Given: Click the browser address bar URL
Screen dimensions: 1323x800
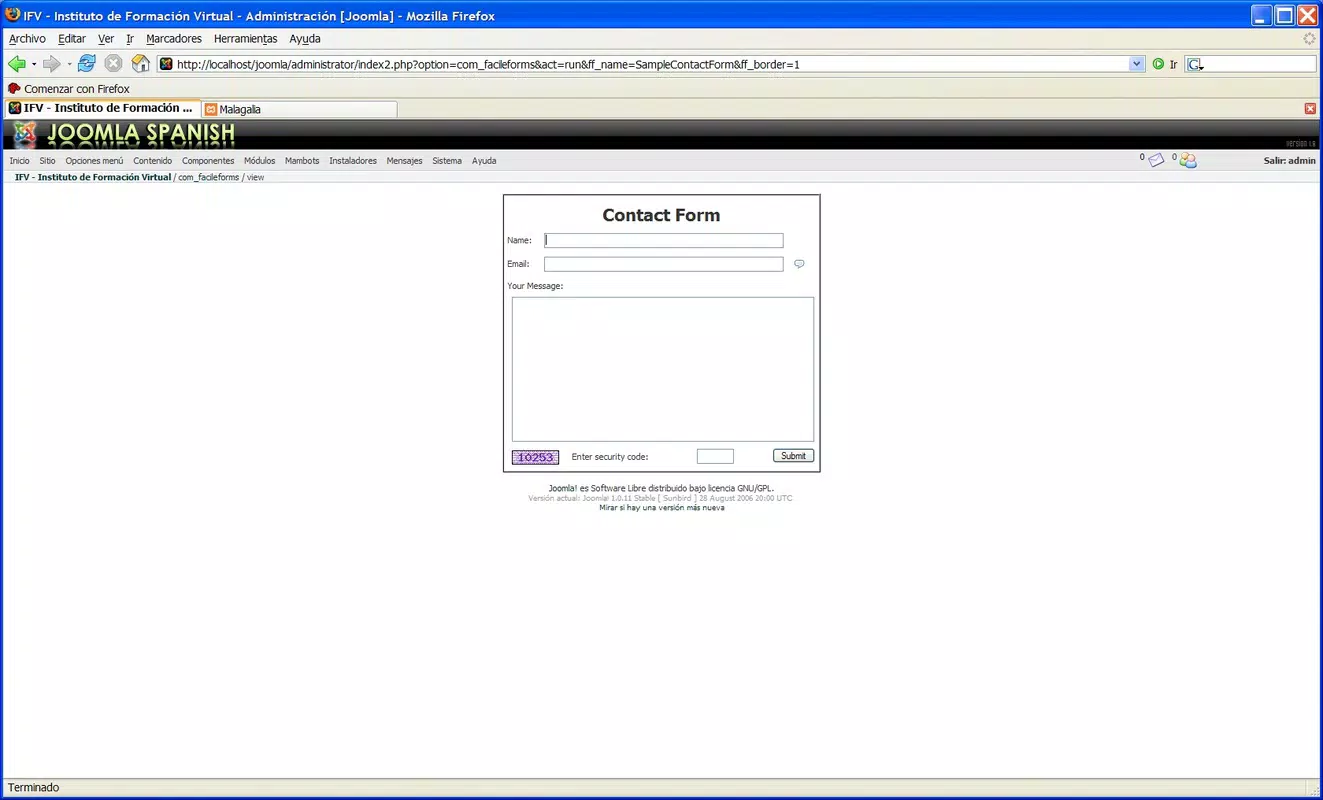Looking at the screenshot, I should click(650, 64).
